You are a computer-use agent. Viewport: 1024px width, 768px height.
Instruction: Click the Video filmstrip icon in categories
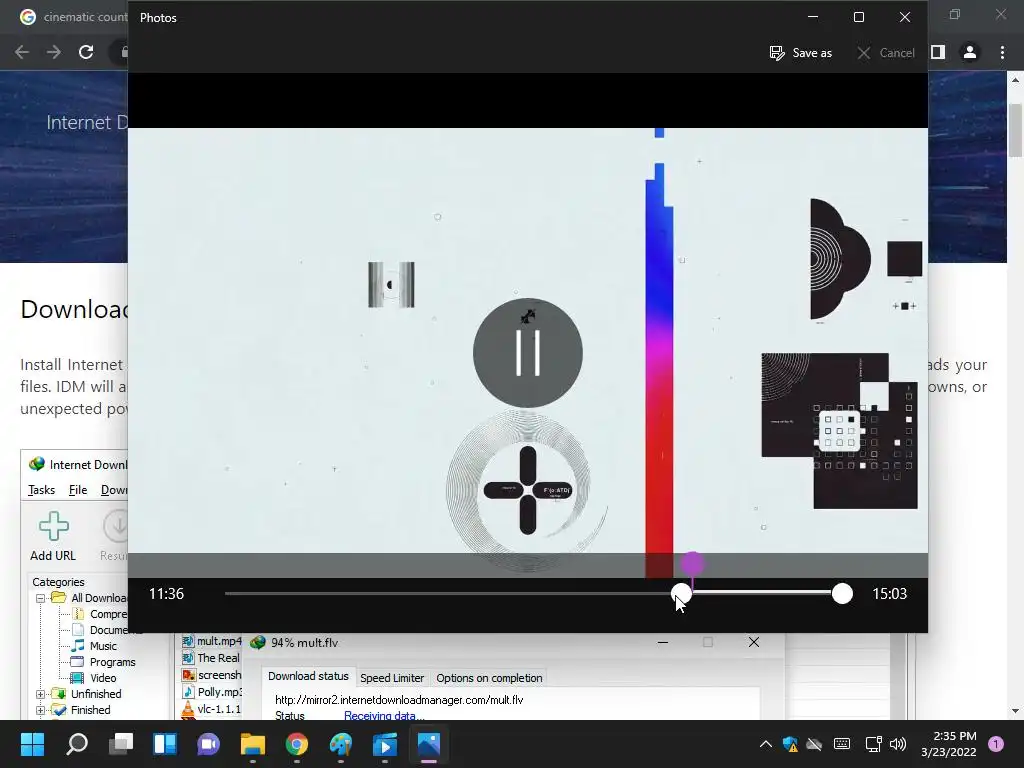tap(78, 678)
